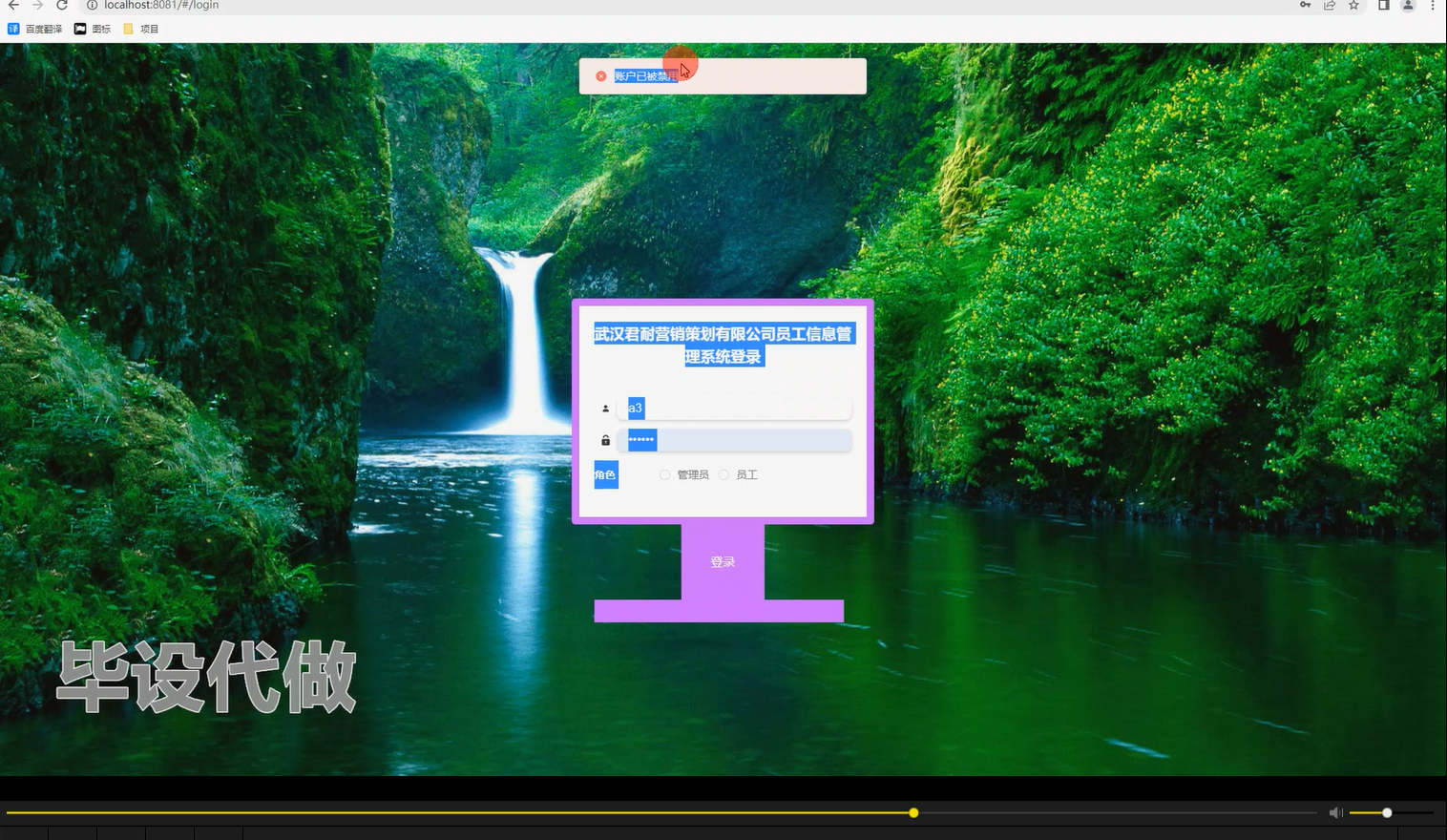Bookmark this page with the star icon
Screen dimensions: 1447x840
coord(1353,5)
